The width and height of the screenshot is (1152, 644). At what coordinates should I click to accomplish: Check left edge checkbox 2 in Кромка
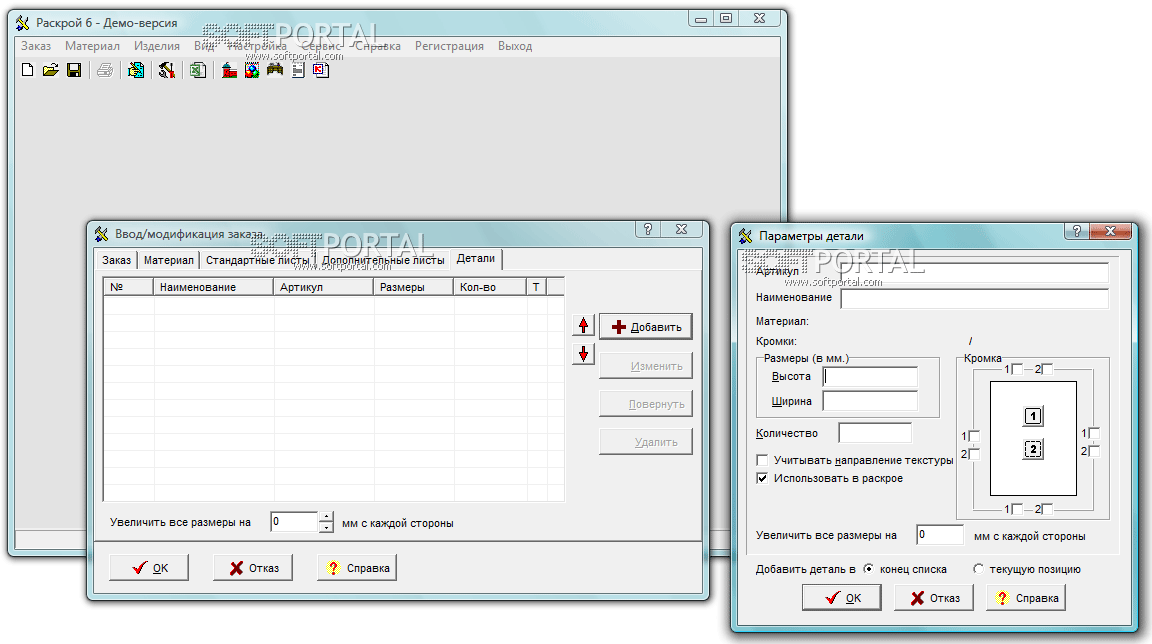(x=974, y=454)
